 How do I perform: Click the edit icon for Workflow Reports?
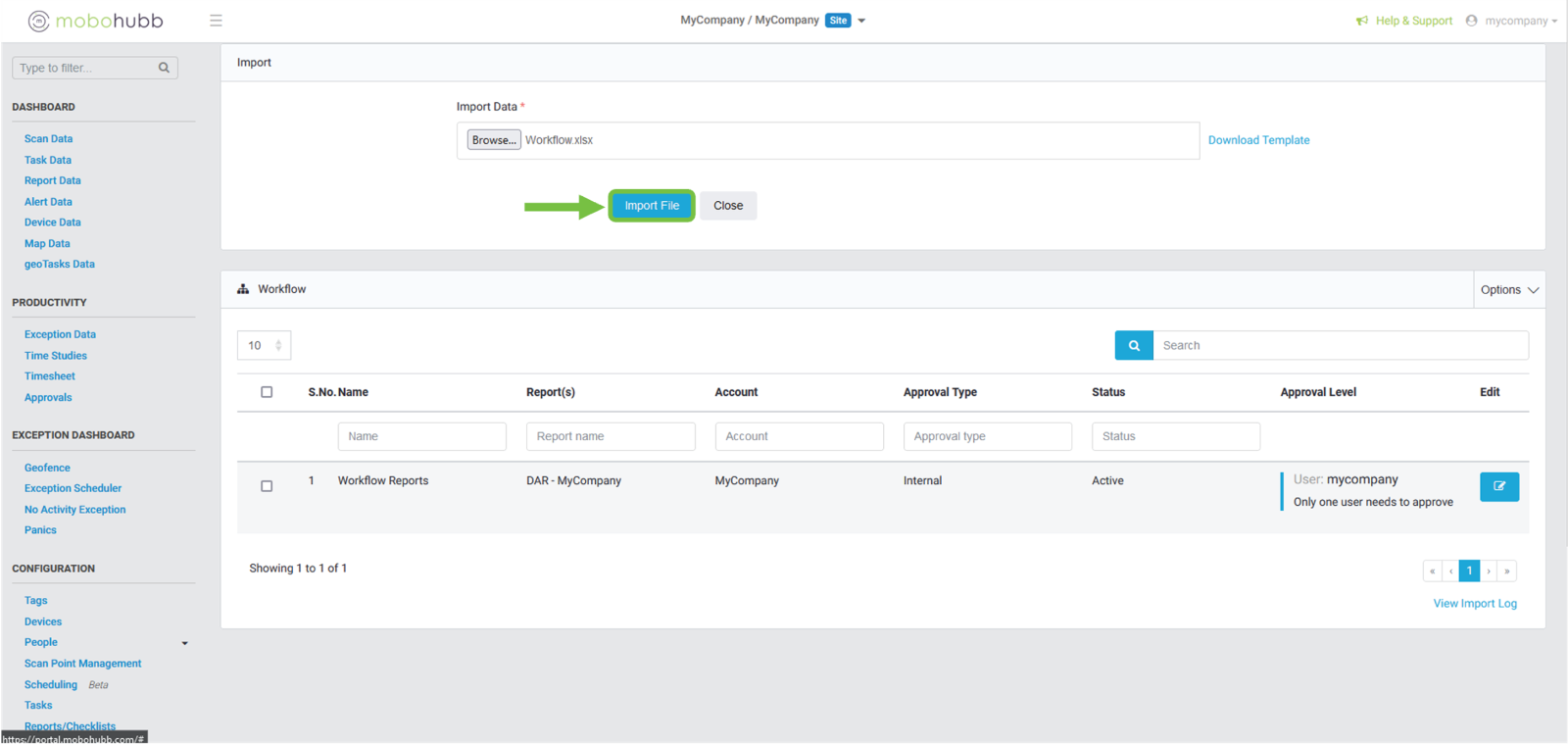coord(1498,486)
